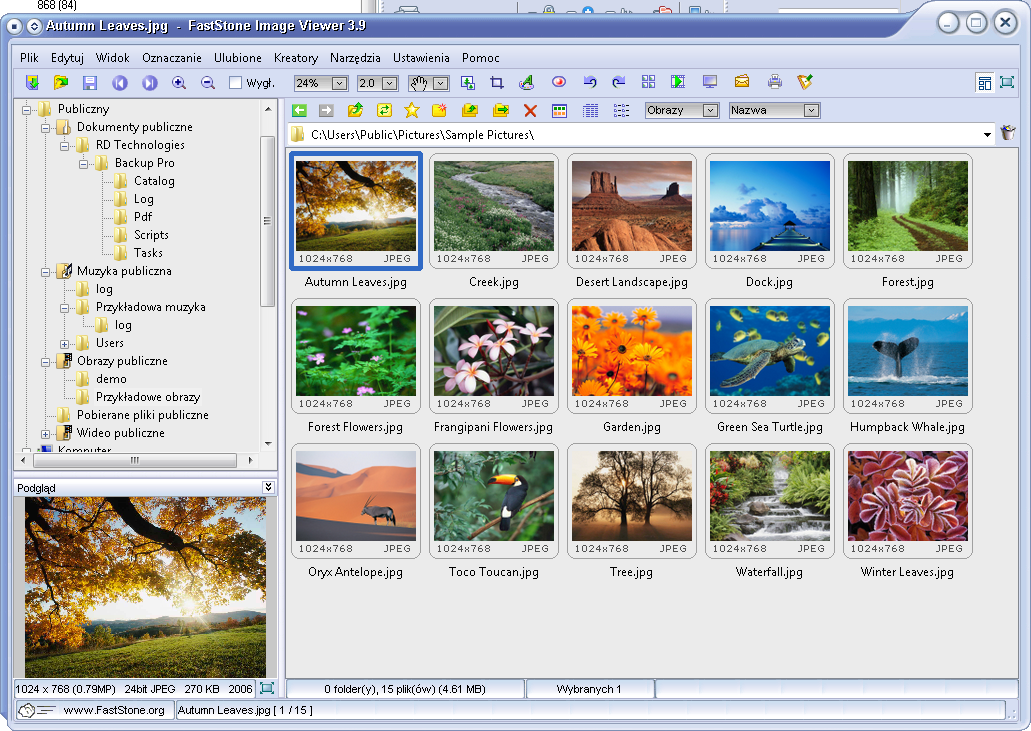Open the 24% zoom dropdown

[x=339, y=83]
